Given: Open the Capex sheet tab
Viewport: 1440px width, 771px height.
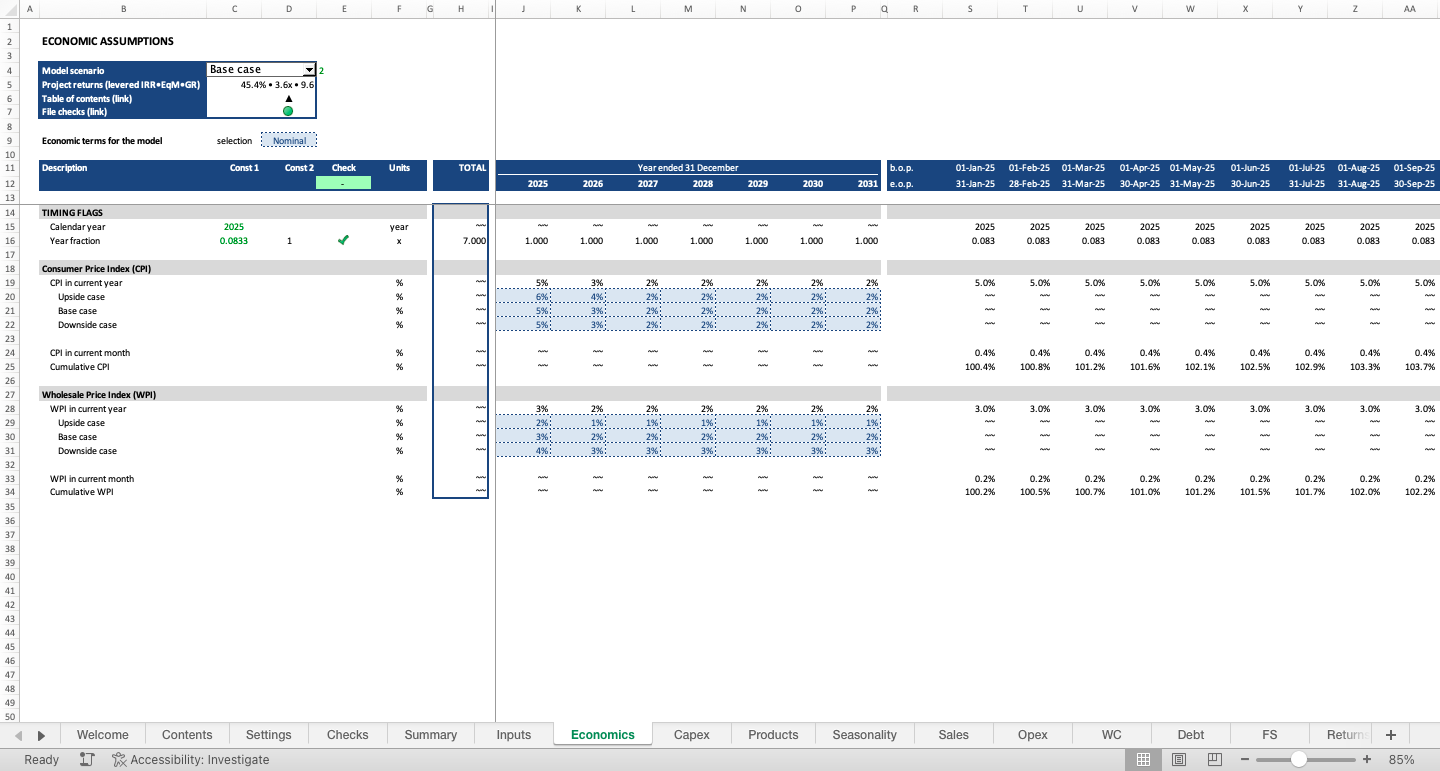Looking at the screenshot, I should (692, 734).
